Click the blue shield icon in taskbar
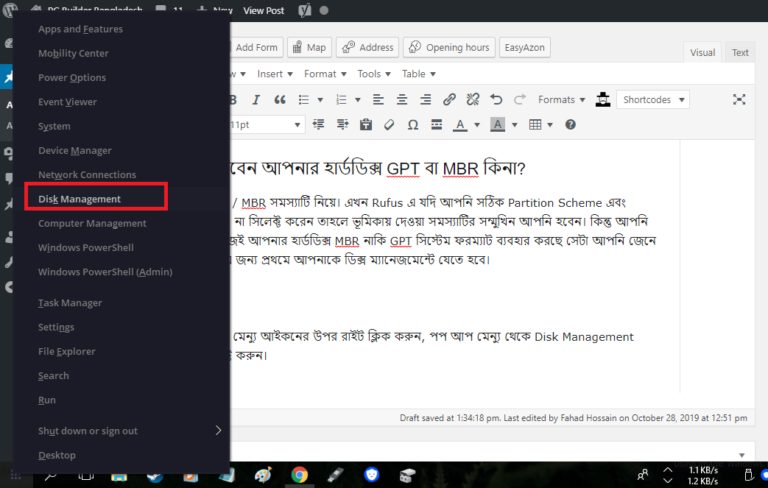Image resolution: width=768 pixels, height=488 pixels. [372, 475]
